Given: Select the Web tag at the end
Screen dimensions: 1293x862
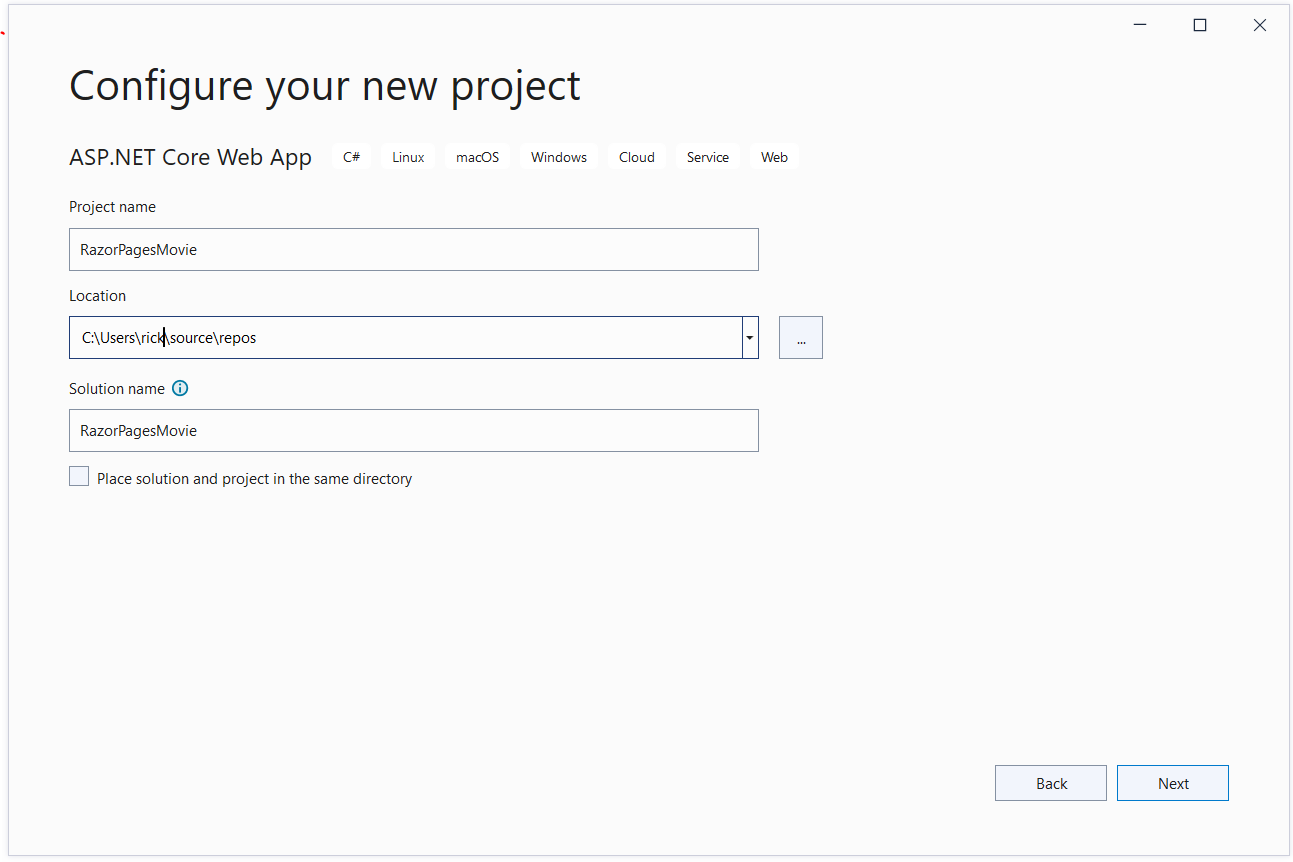Looking at the screenshot, I should pyautogui.click(x=774, y=156).
